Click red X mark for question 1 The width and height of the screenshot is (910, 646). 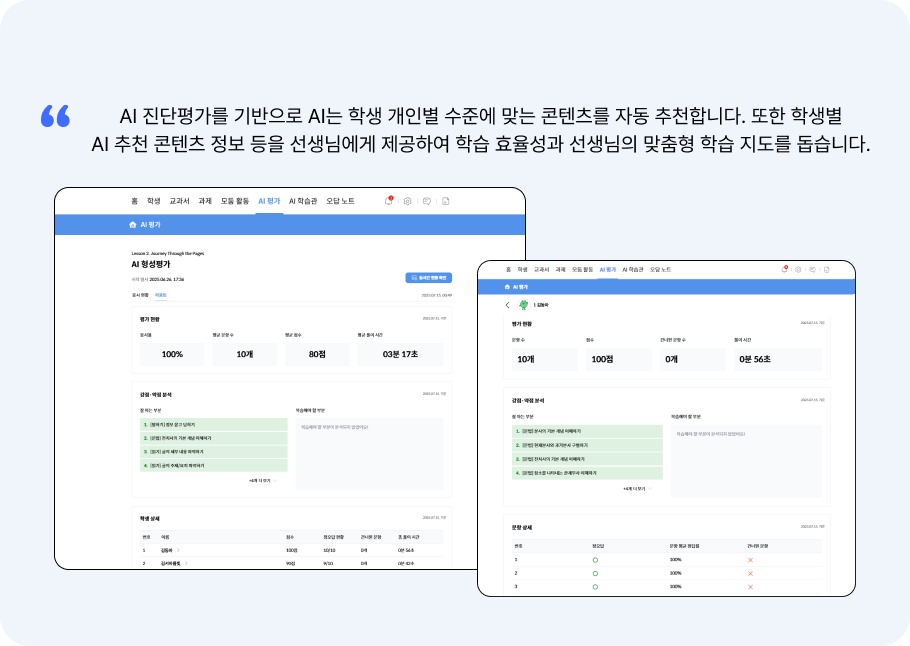pyautogui.click(x=750, y=560)
